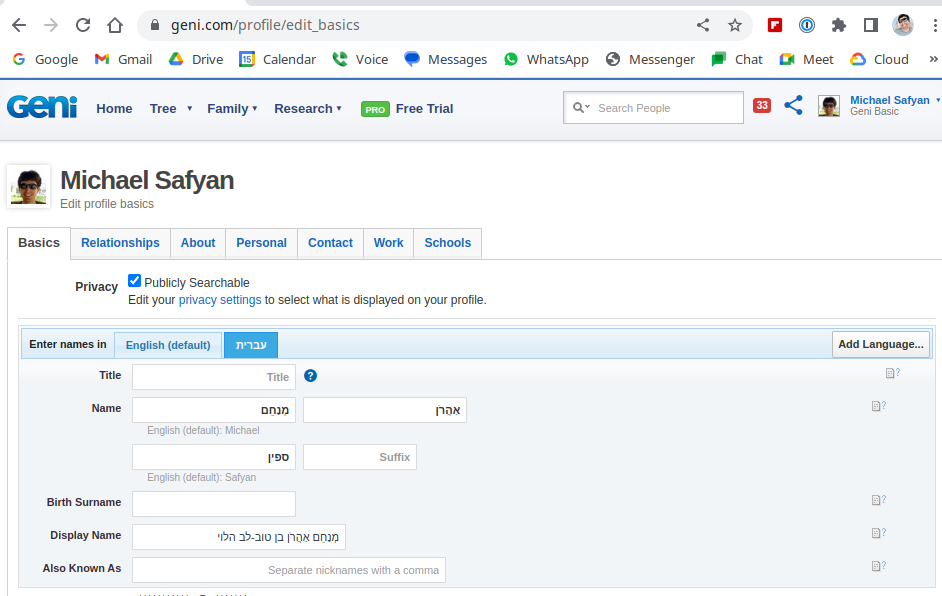Bookmark this page with the star icon

click(x=735, y=25)
